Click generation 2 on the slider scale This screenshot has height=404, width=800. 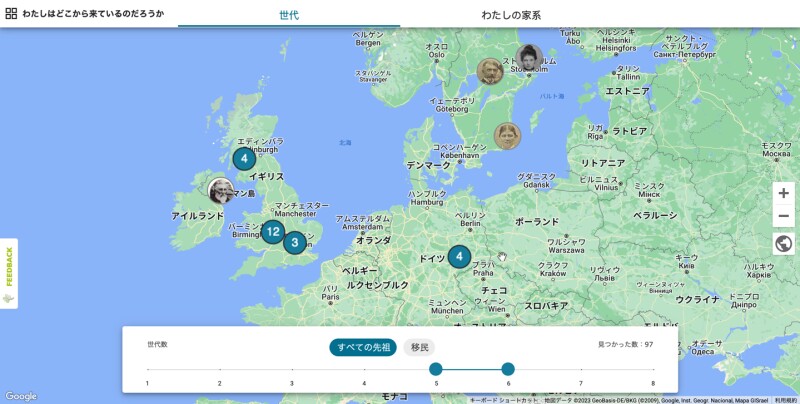219,383
